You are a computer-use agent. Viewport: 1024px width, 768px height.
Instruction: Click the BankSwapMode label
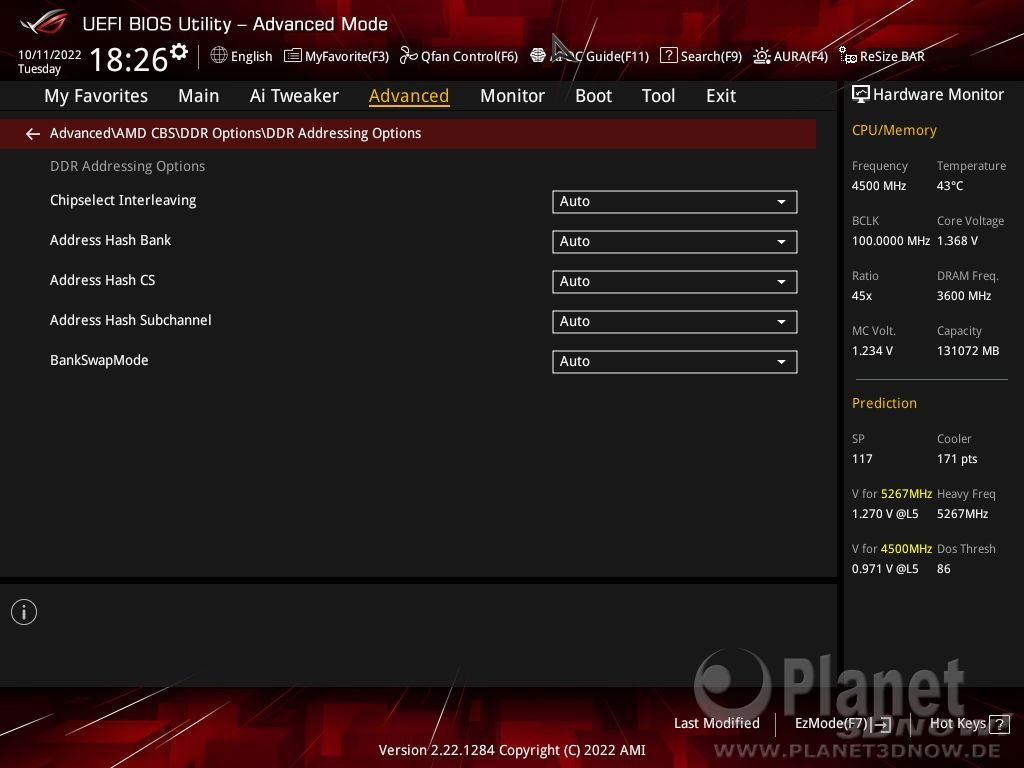(99, 360)
